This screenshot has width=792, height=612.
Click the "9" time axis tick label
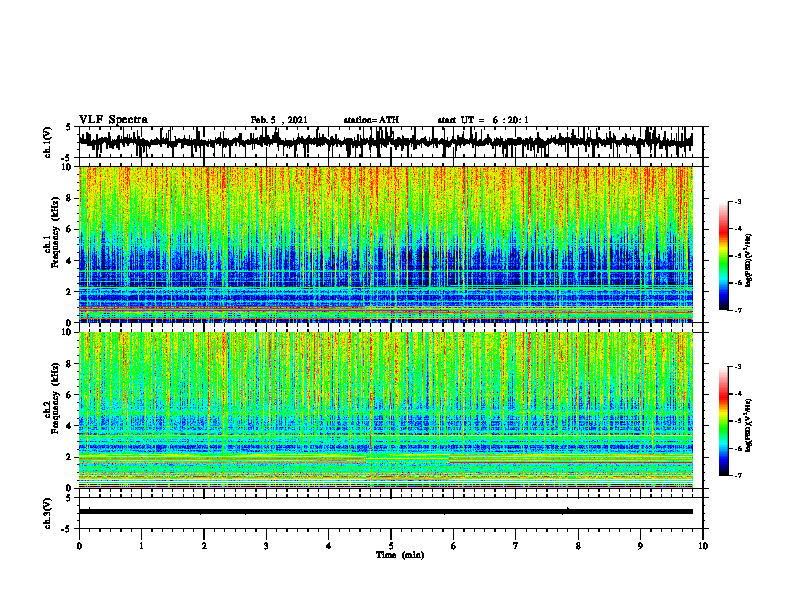(x=640, y=546)
